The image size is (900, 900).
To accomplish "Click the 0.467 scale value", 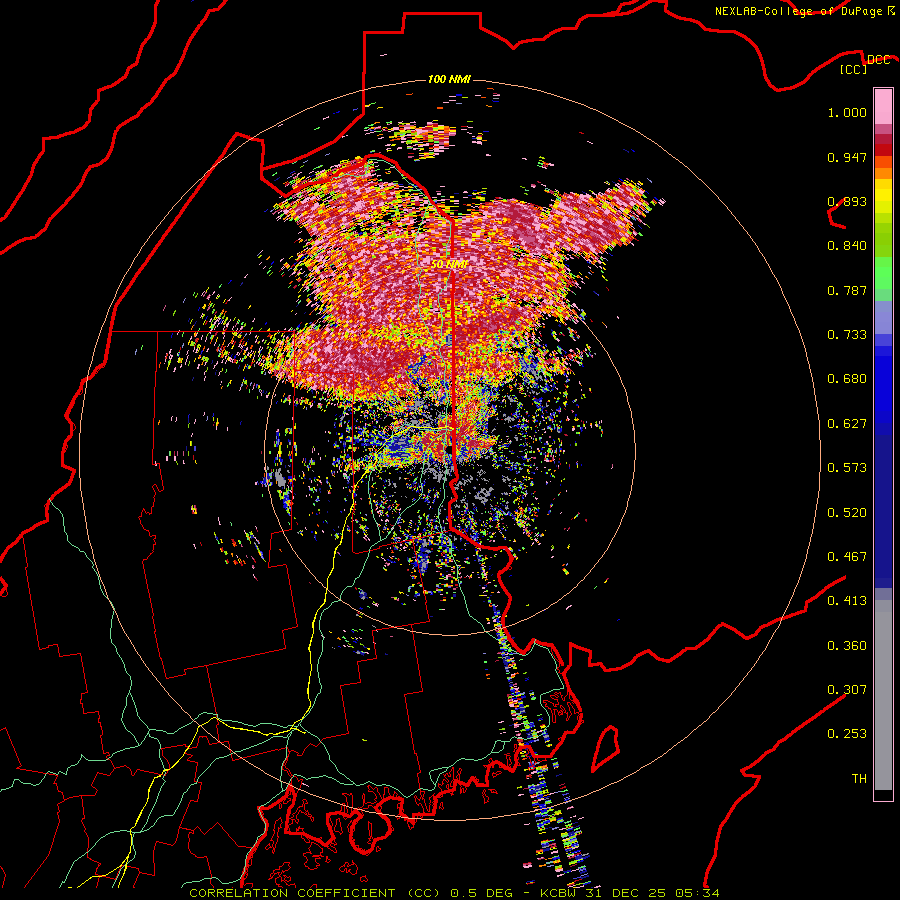I will point(847,557).
